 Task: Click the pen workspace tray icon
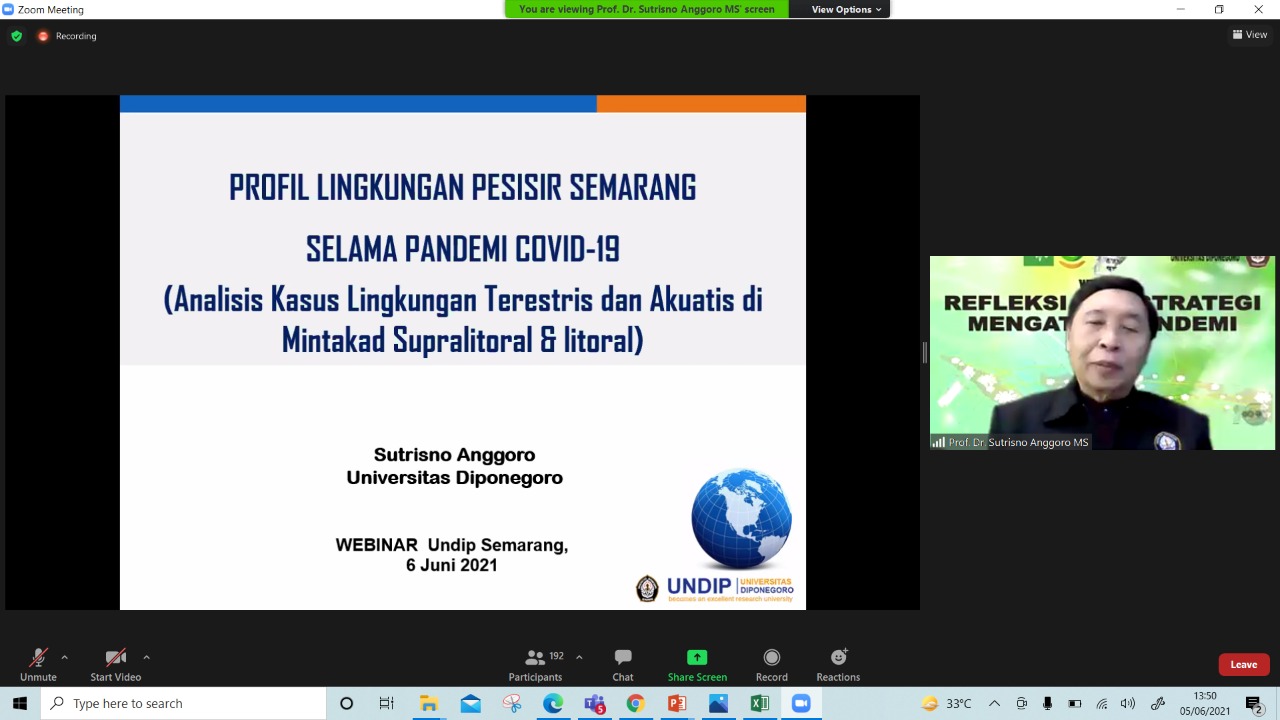pyautogui.click(x=1158, y=703)
